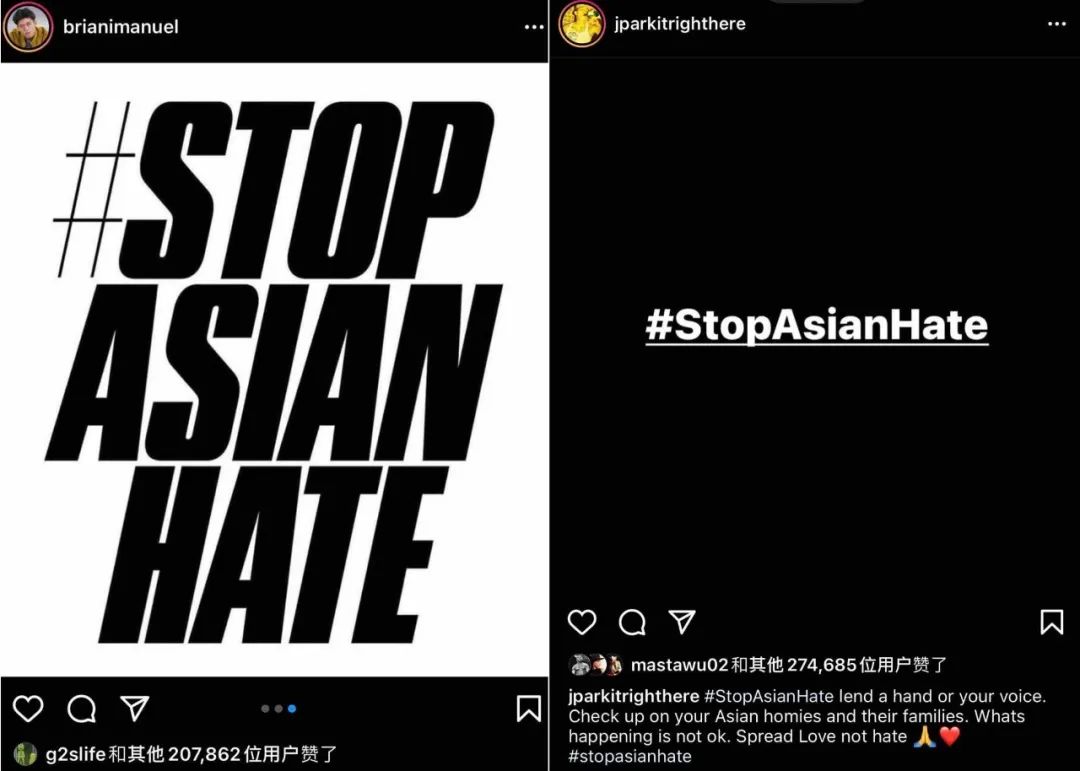
Task: Open jparkitrighthere's profile avatar
Action: 581,24
